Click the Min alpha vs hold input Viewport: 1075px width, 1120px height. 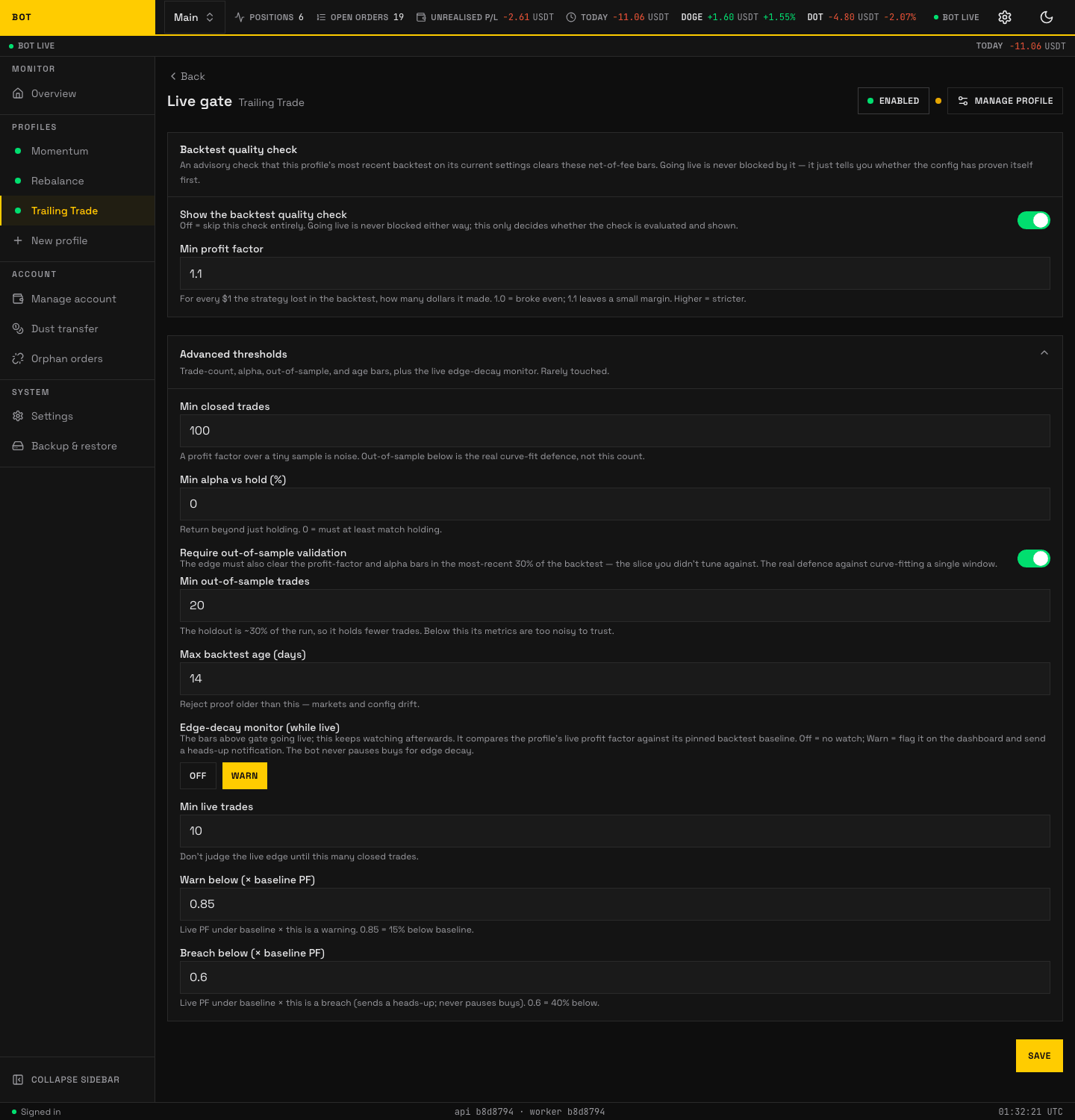point(615,504)
